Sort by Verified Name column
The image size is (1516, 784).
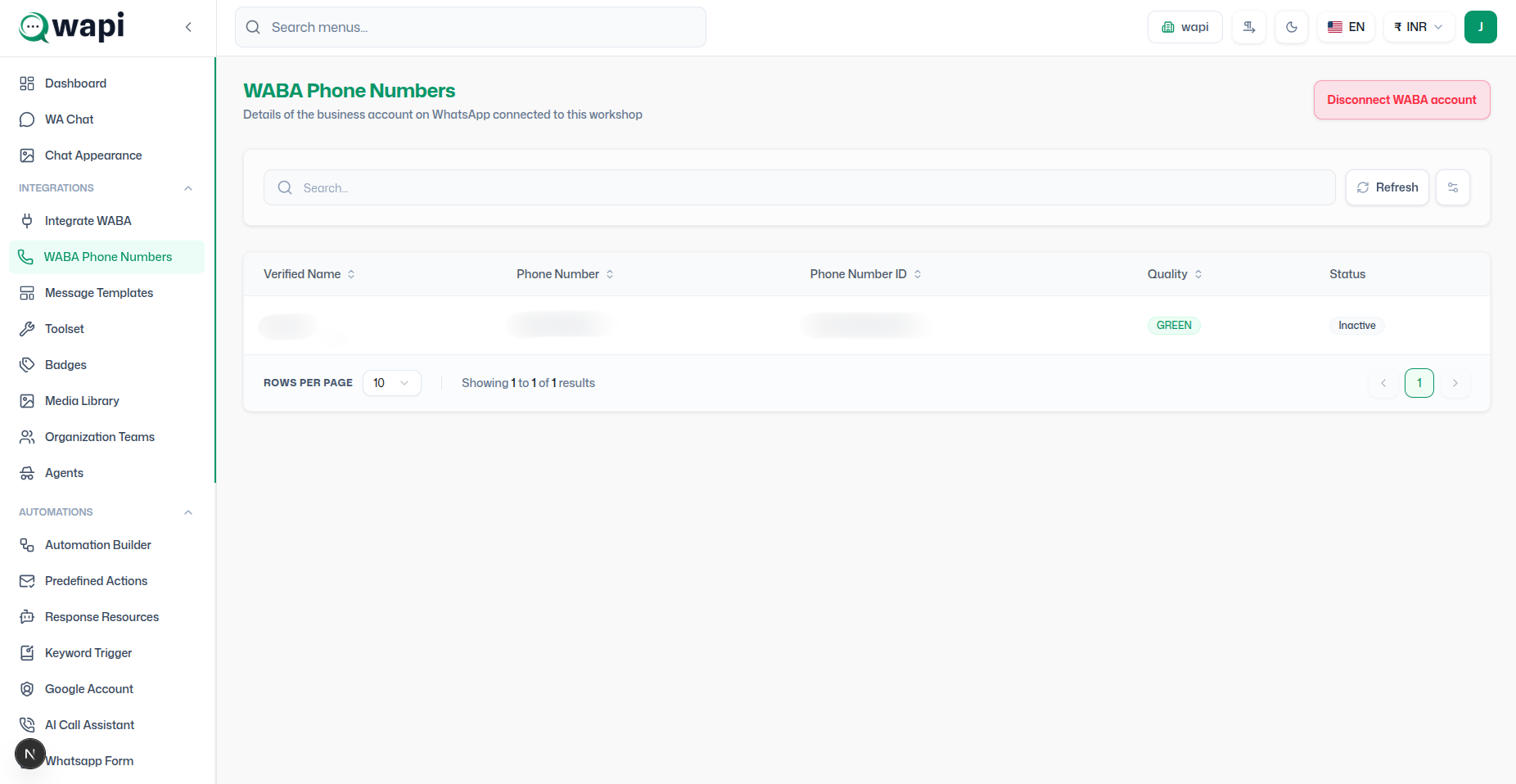[309, 274]
